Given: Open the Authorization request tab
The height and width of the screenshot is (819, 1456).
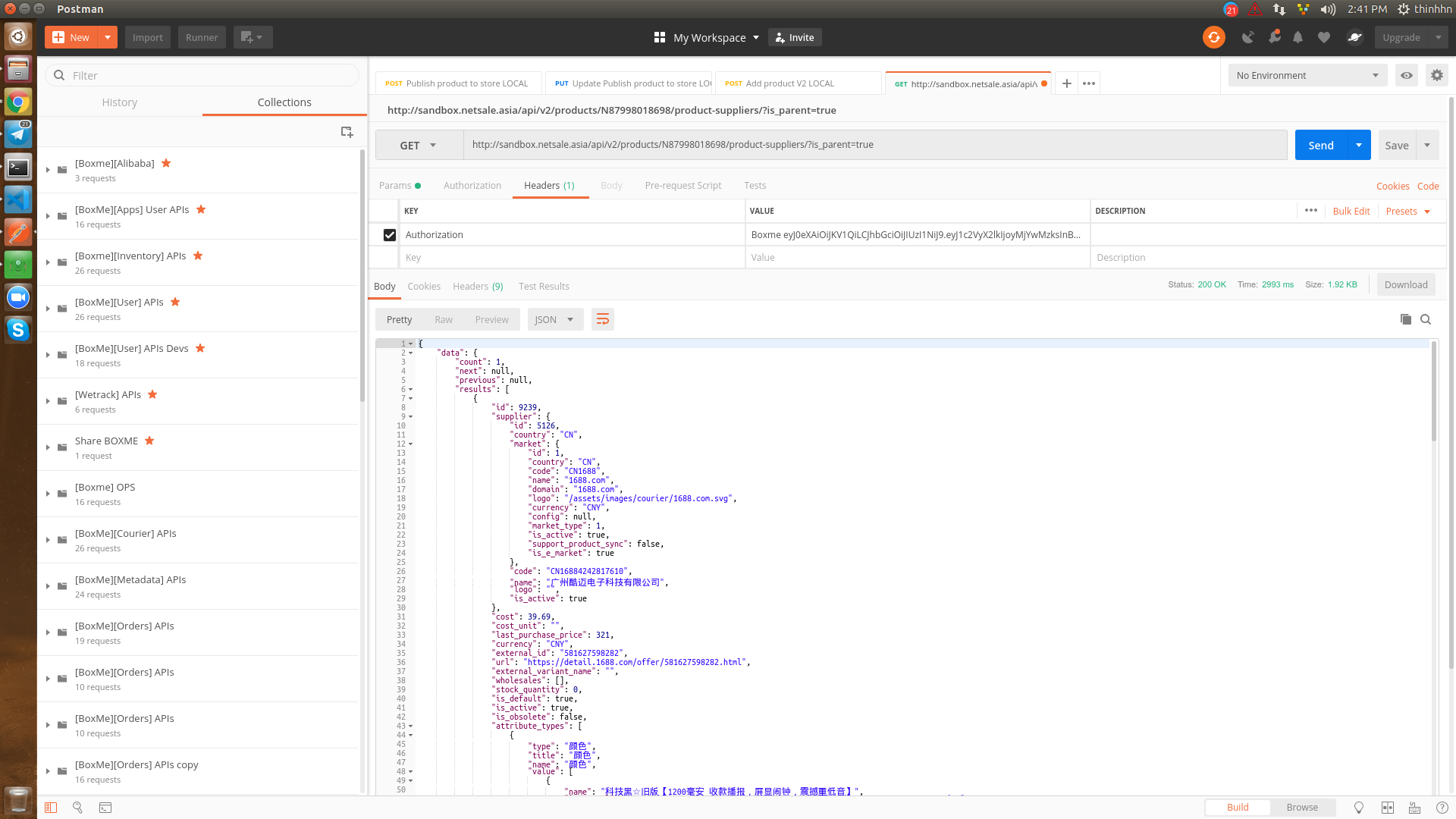Looking at the screenshot, I should [472, 186].
